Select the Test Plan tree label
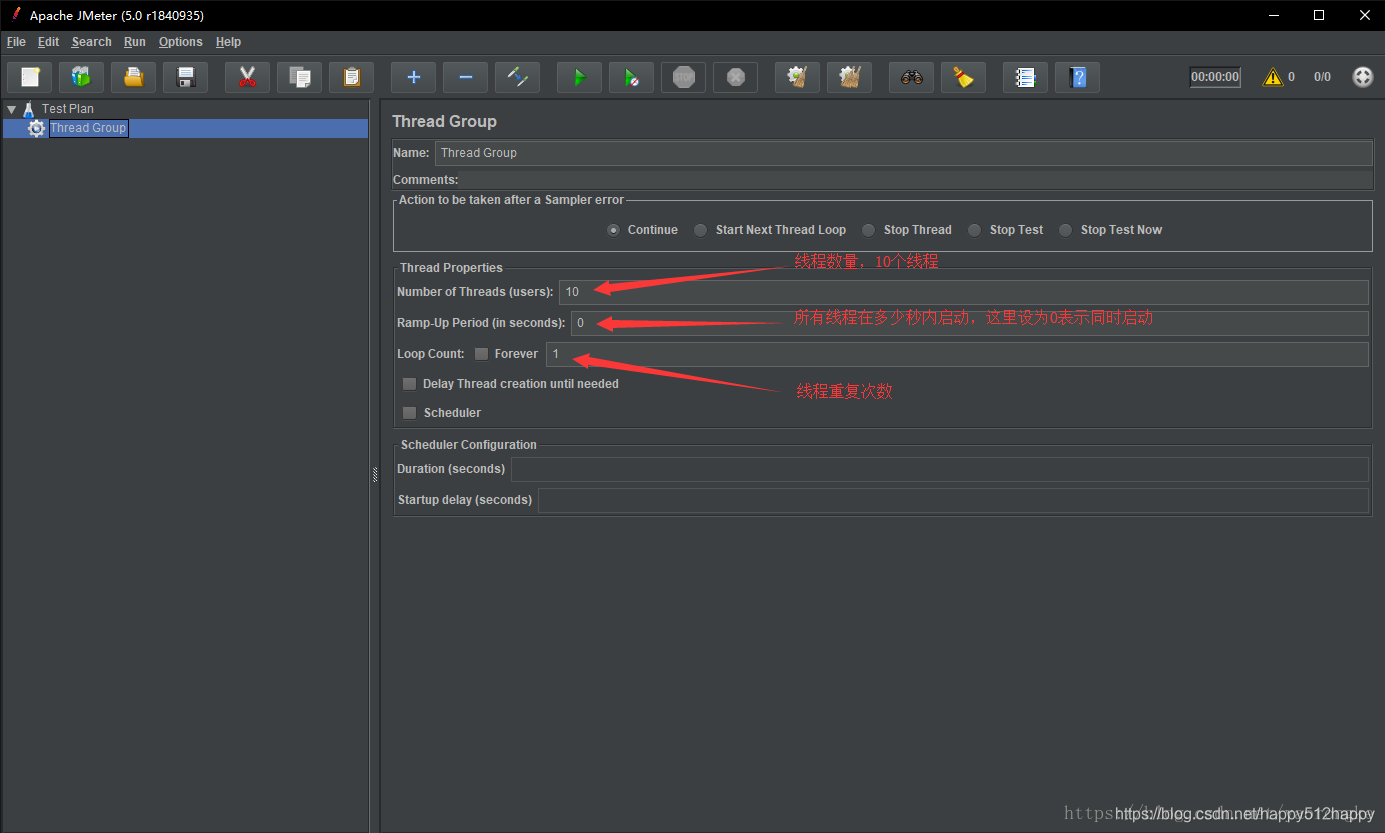This screenshot has width=1385, height=833. coord(68,109)
